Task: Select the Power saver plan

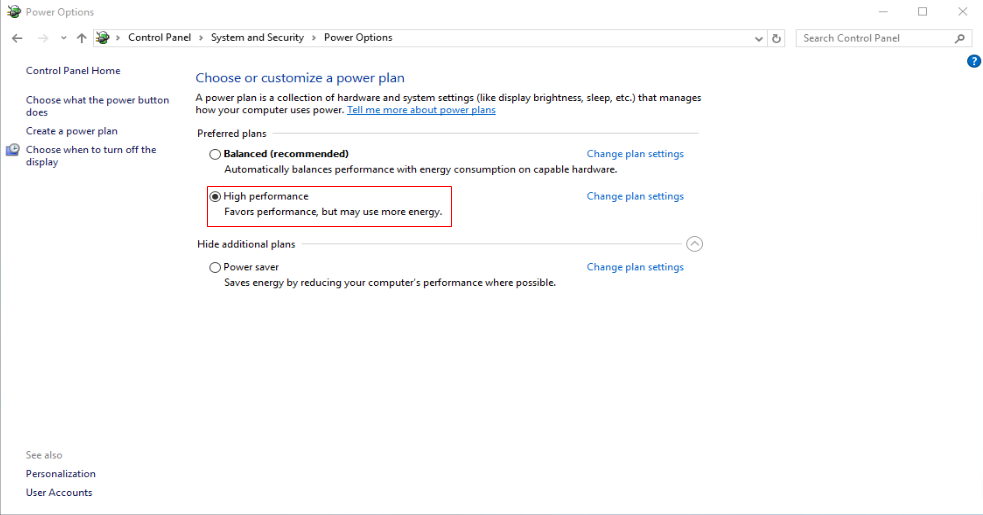Action: (x=215, y=268)
